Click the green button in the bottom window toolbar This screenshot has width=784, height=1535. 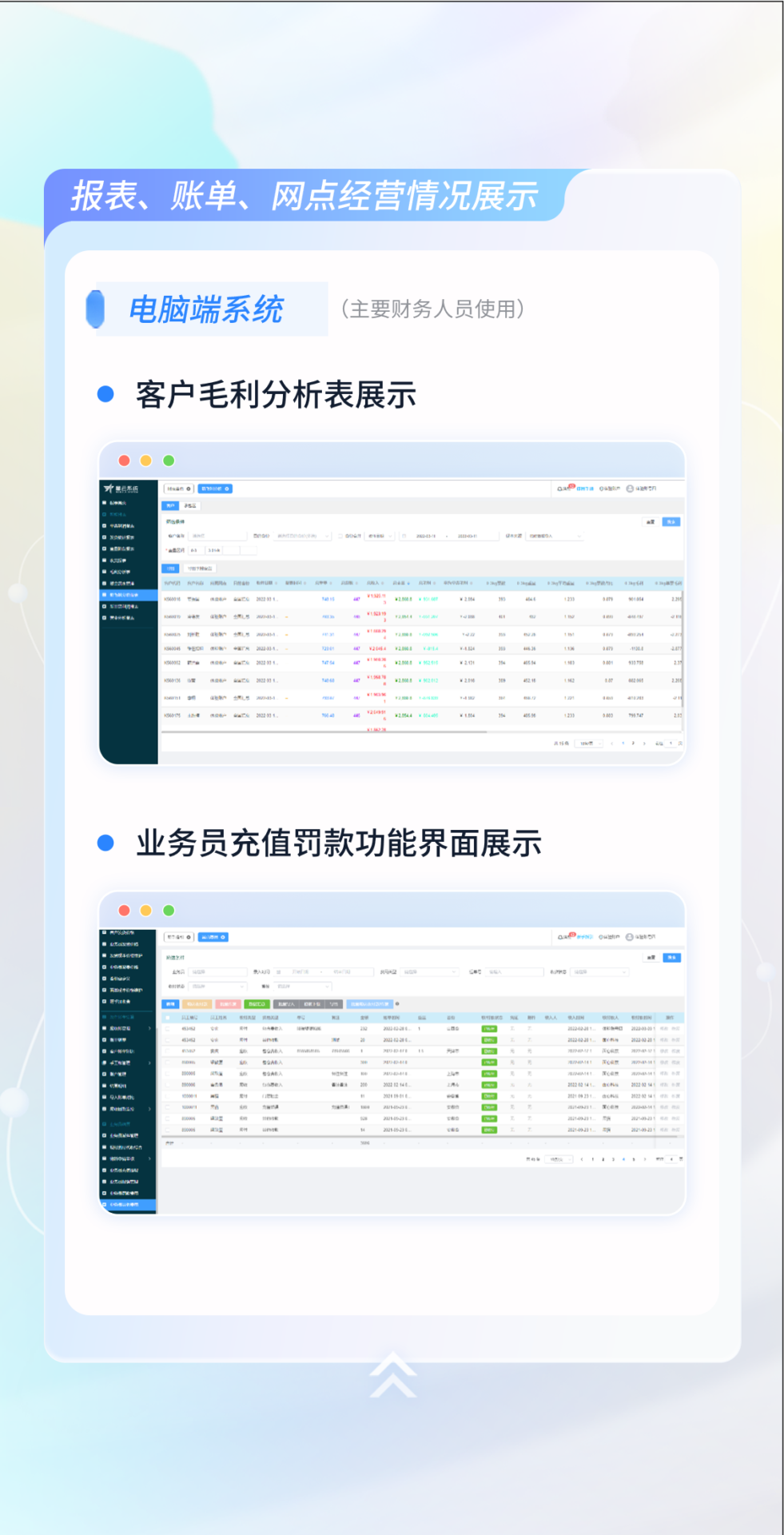pos(257,1004)
